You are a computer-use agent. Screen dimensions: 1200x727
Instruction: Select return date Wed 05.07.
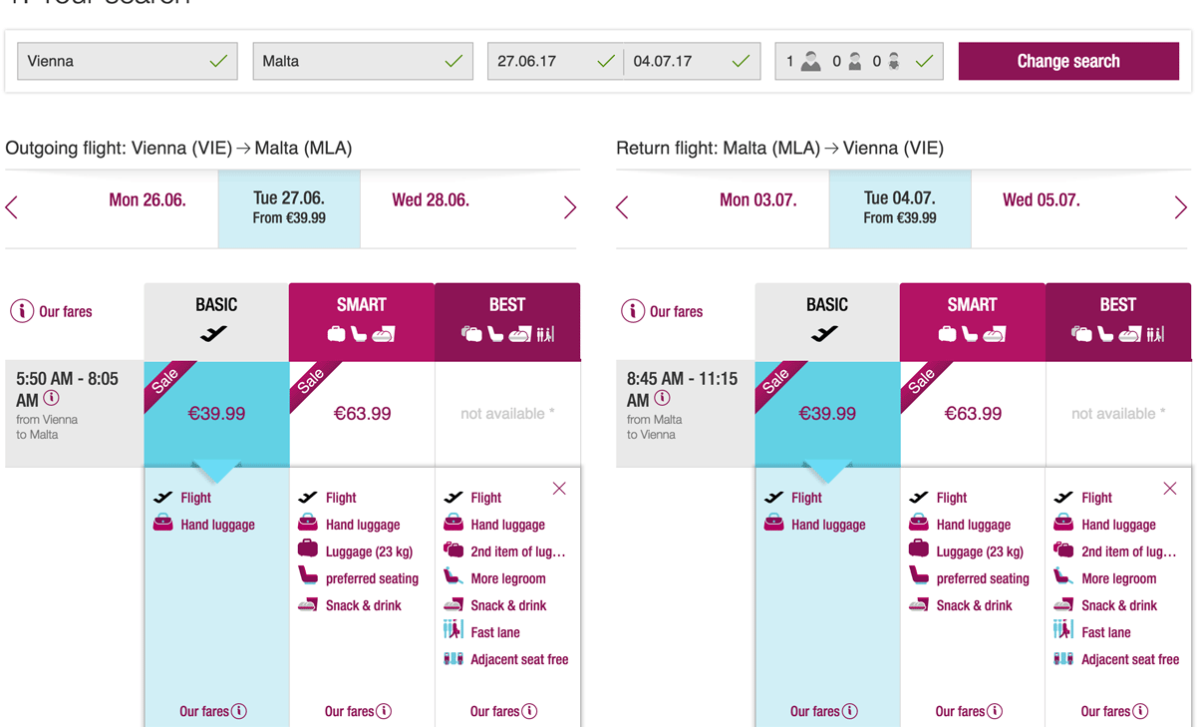[x=1041, y=200]
